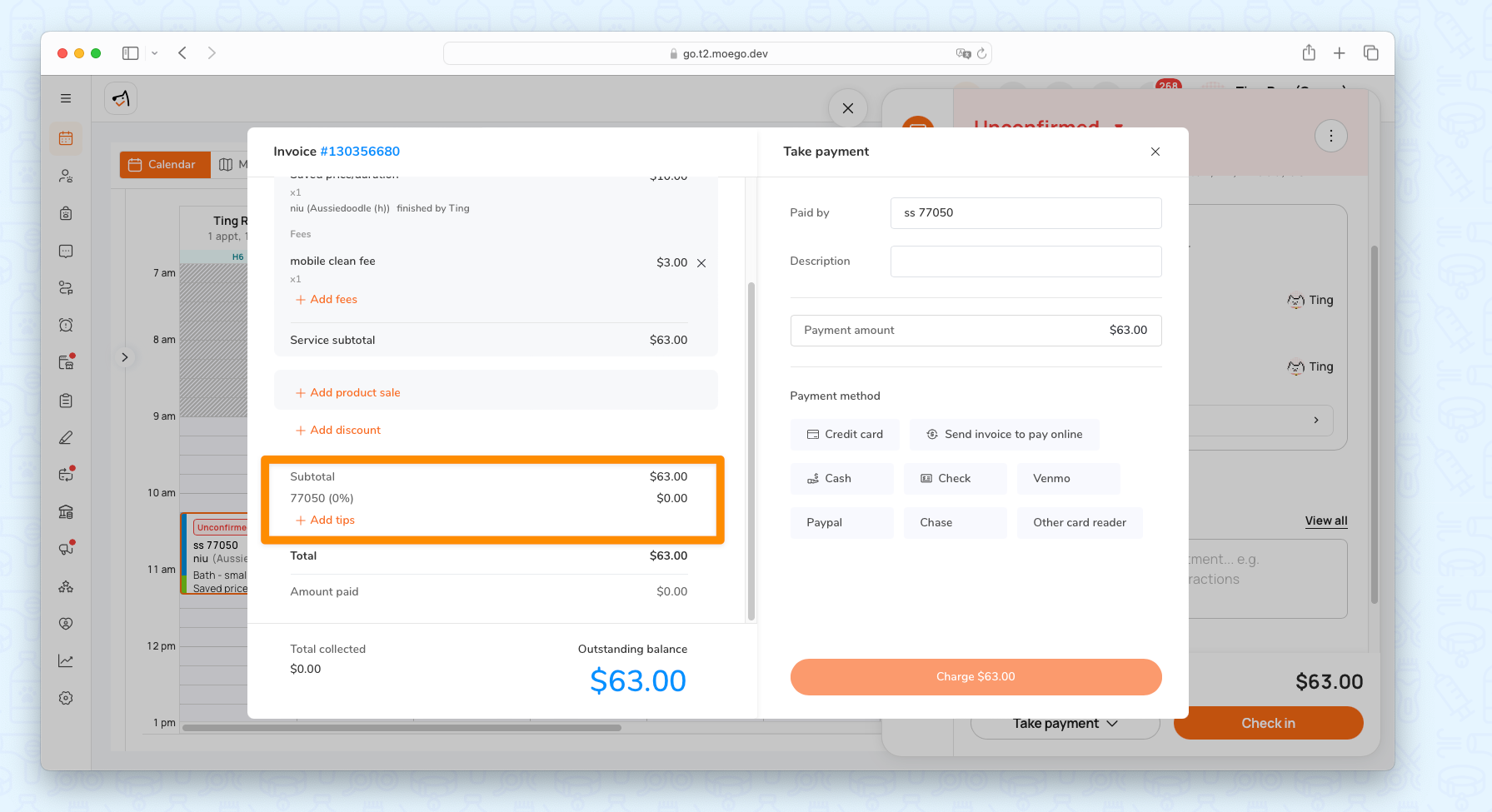Open the Unconfirmed status dropdown
Screen dimensions: 1492x812
[1048, 127]
